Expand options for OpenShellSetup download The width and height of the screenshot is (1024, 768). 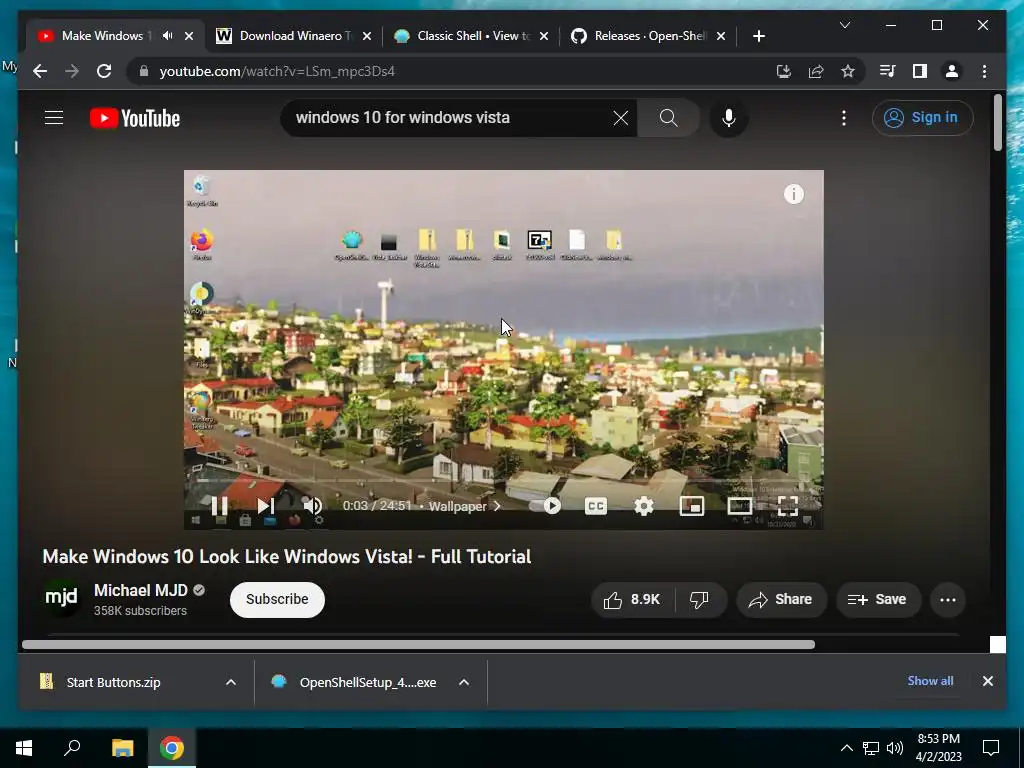[464, 682]
